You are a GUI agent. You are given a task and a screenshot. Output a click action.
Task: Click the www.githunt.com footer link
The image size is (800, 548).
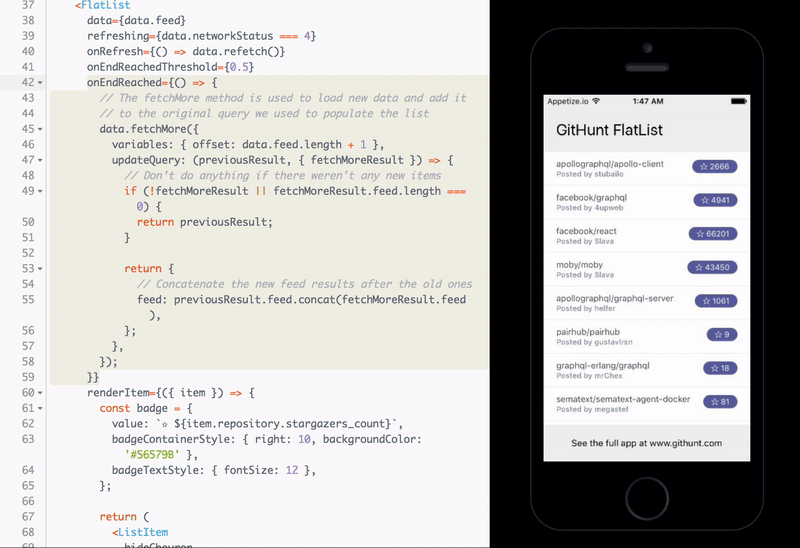coord(685,443)
